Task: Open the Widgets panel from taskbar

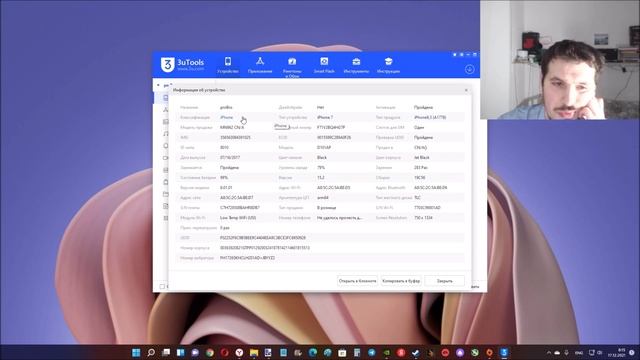Action: click(180, 352)
